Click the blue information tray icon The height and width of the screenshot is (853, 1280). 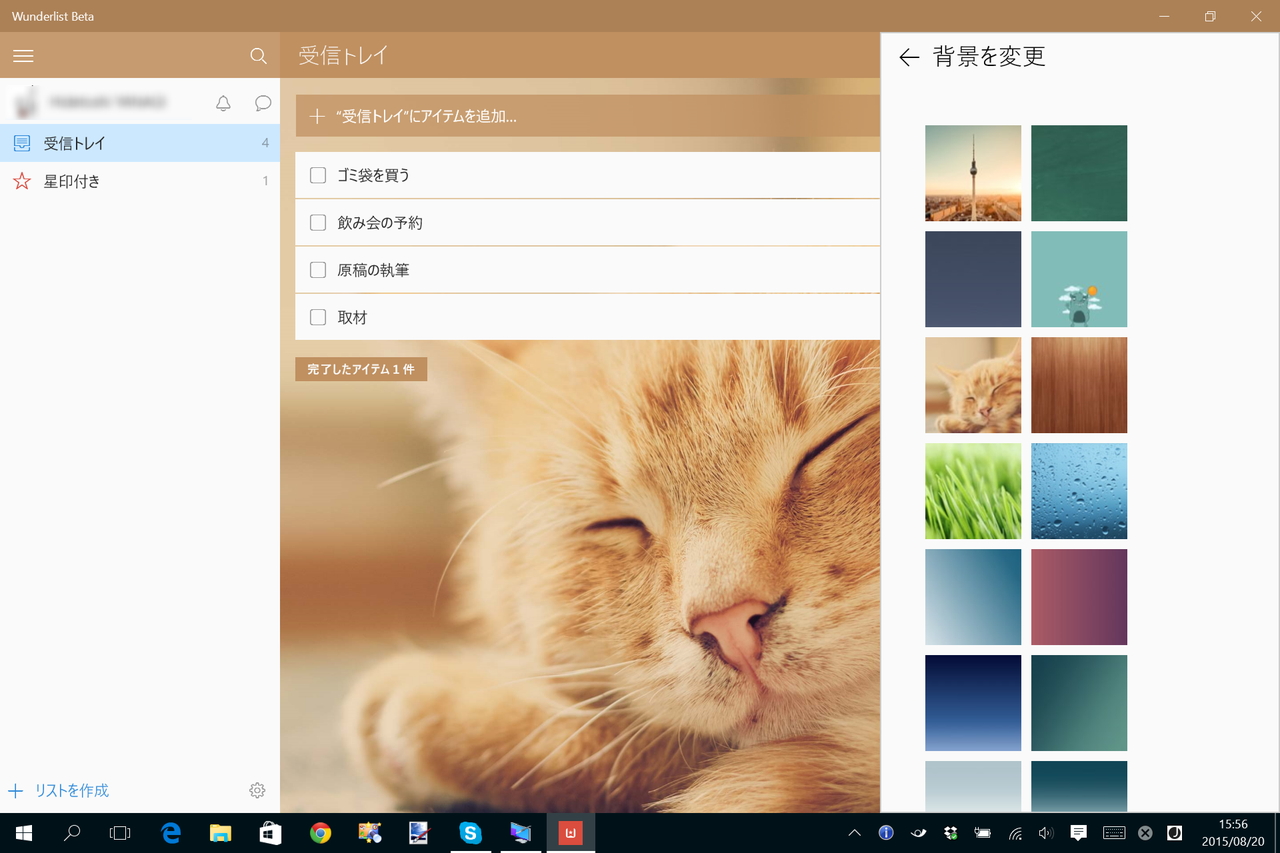point(886,832)
